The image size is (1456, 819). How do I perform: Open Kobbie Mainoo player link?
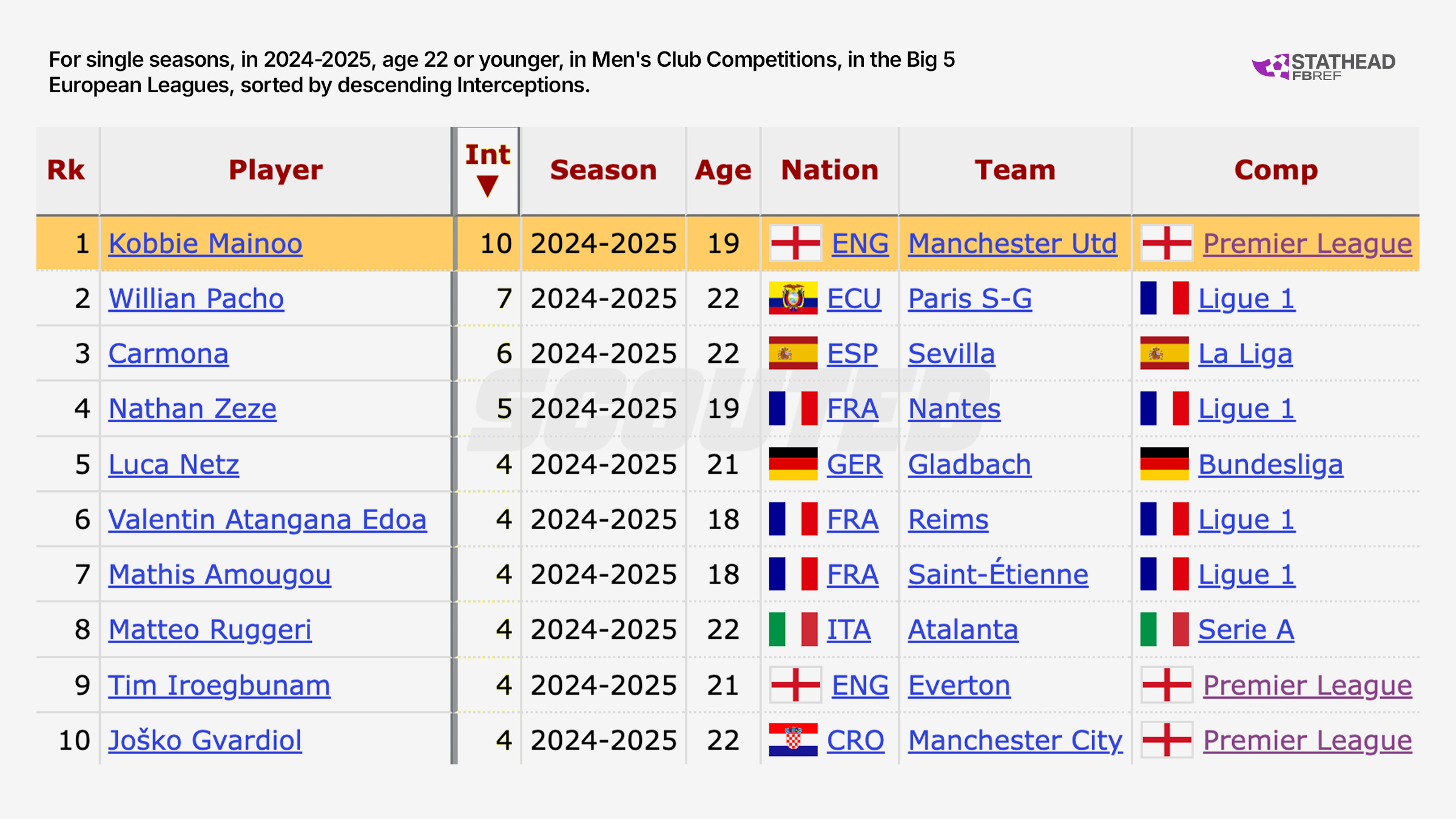(205, 244)
